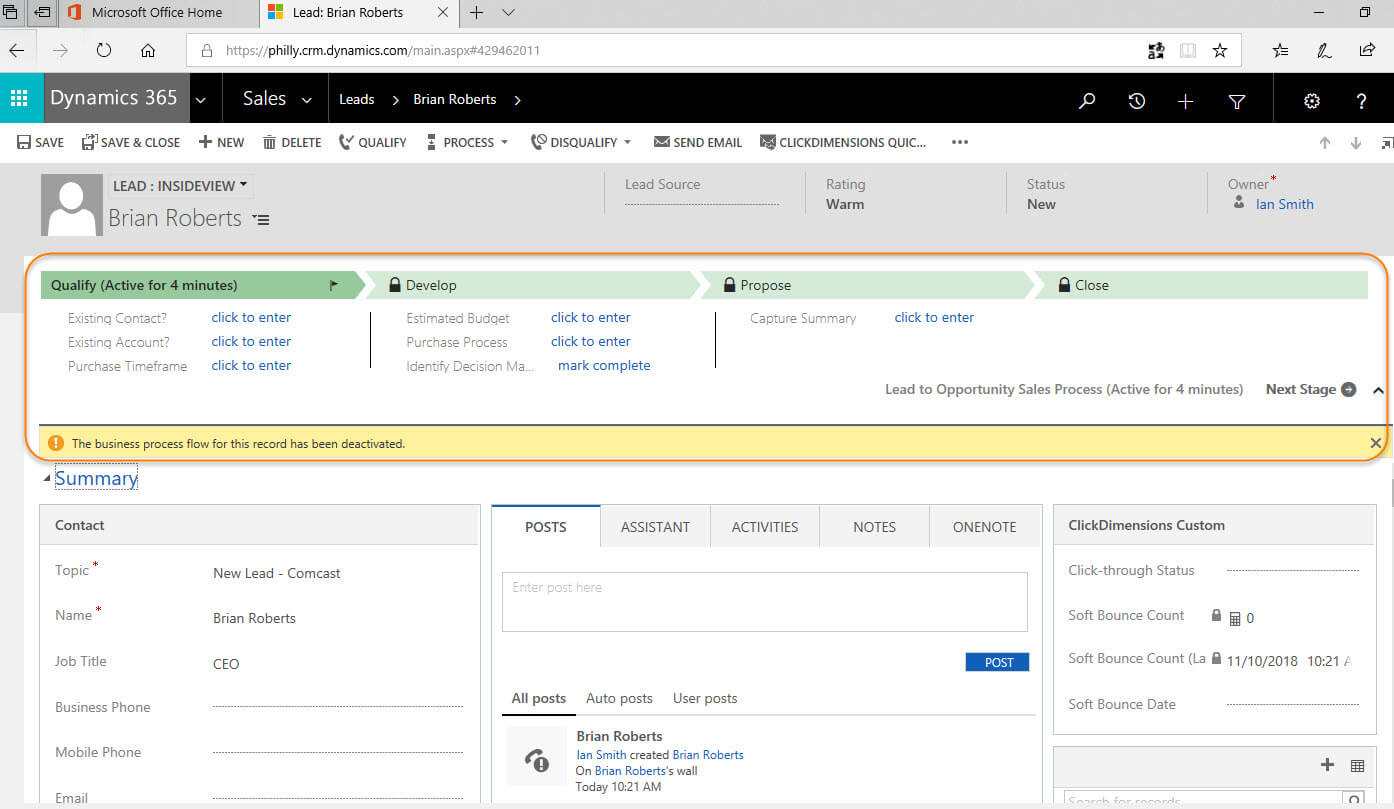Expand chevron after Brian Roberts breadcrumb

pyautogui.click(x=517, y=99)
